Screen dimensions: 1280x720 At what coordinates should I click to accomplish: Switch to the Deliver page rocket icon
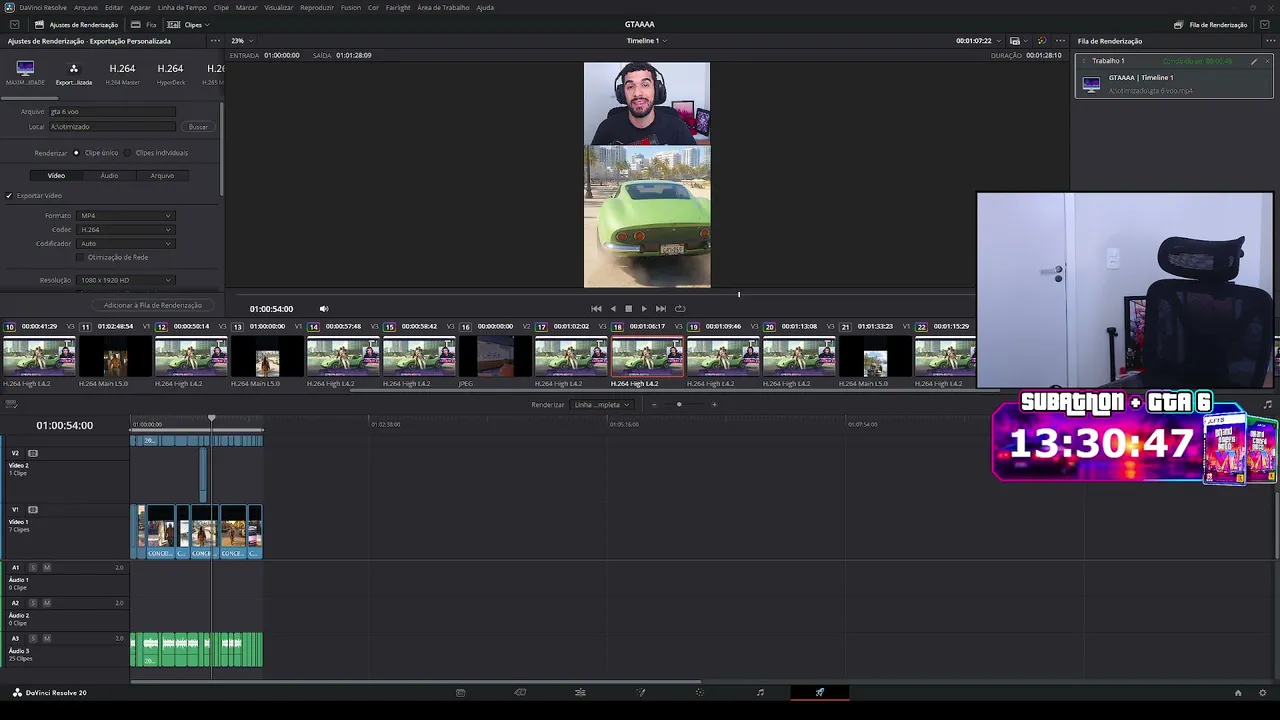[x=820, y=692]
